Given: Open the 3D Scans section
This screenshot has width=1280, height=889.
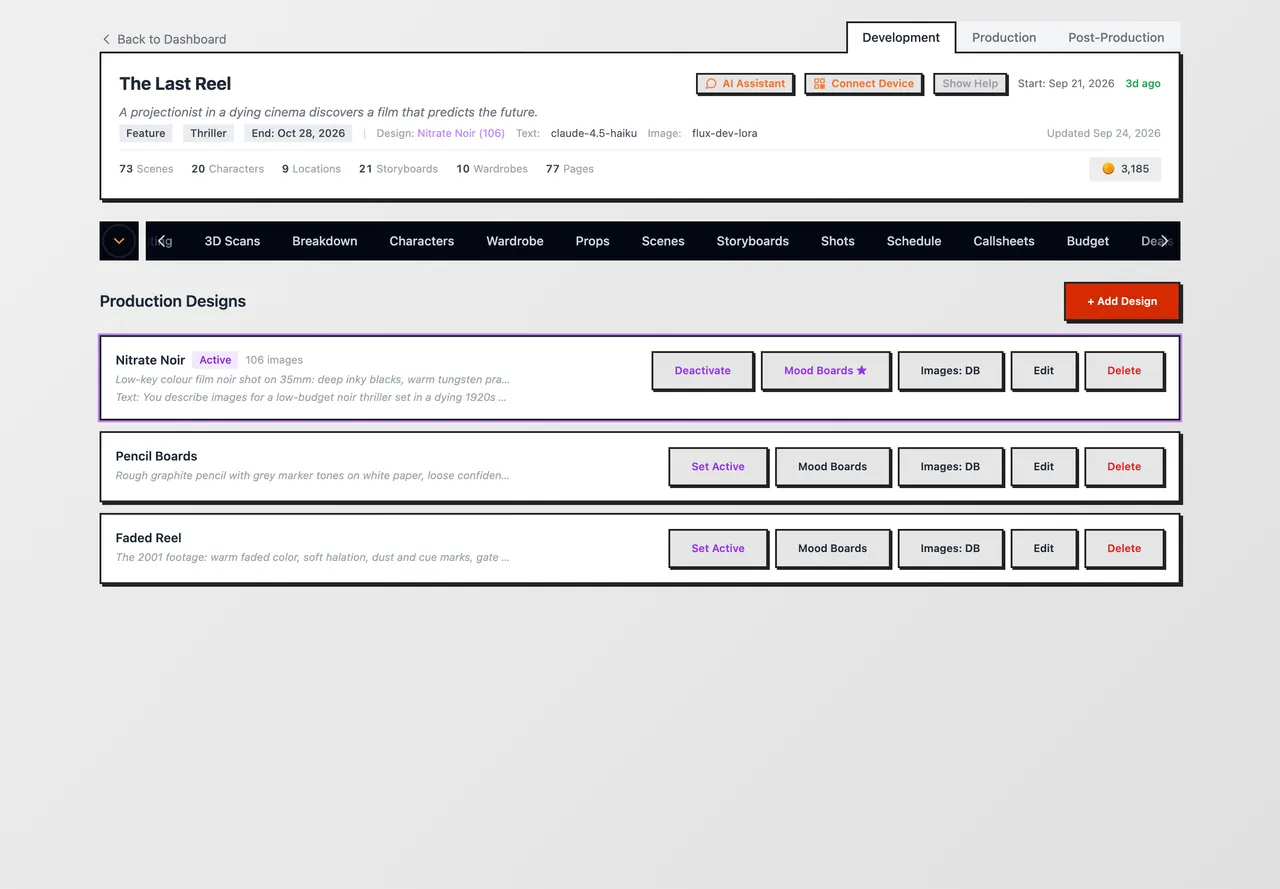Looking at the screenshot, I should pos(232,241).
